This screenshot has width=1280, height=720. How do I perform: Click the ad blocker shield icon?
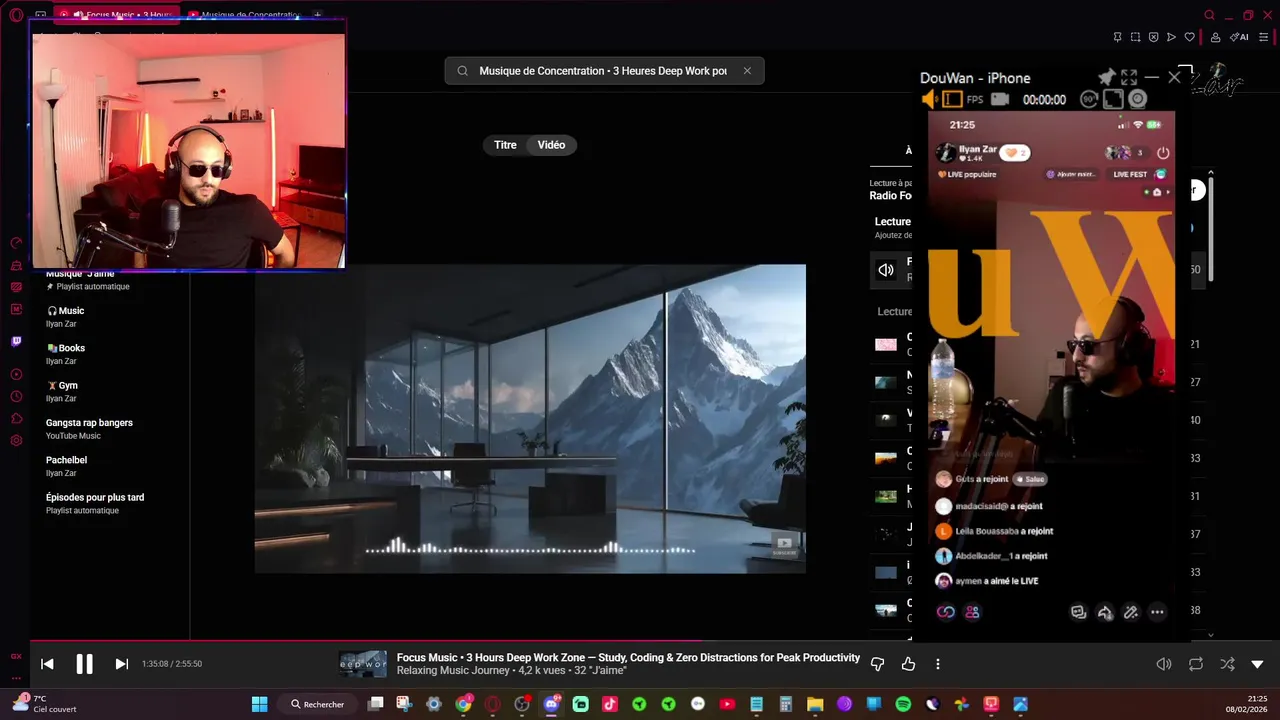click(x=1153, y=37)
